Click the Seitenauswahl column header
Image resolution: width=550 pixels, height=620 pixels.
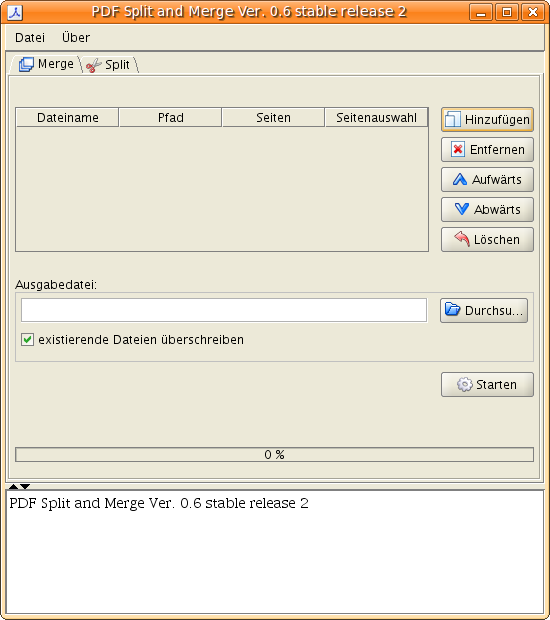pyautogui.click(x=376, y=117)
